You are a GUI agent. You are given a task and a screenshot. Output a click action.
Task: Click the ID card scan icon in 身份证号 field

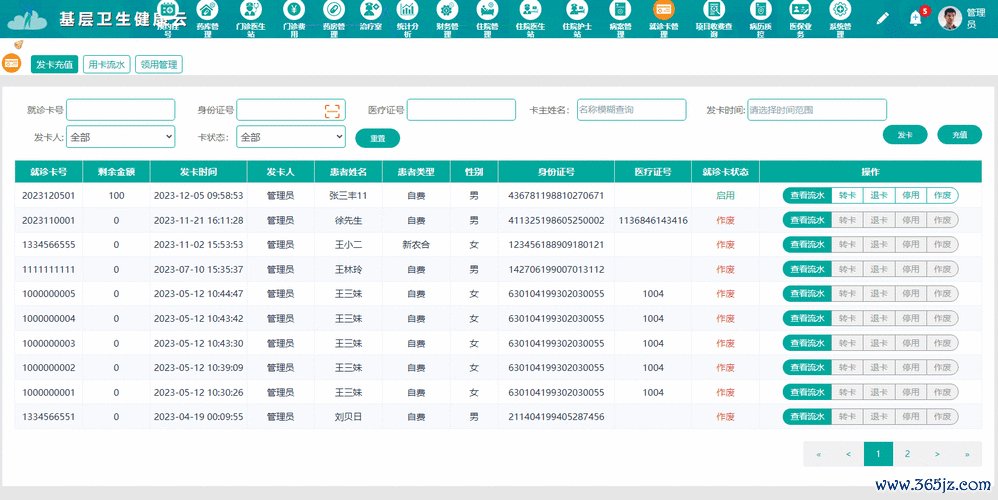pos(332,110)
